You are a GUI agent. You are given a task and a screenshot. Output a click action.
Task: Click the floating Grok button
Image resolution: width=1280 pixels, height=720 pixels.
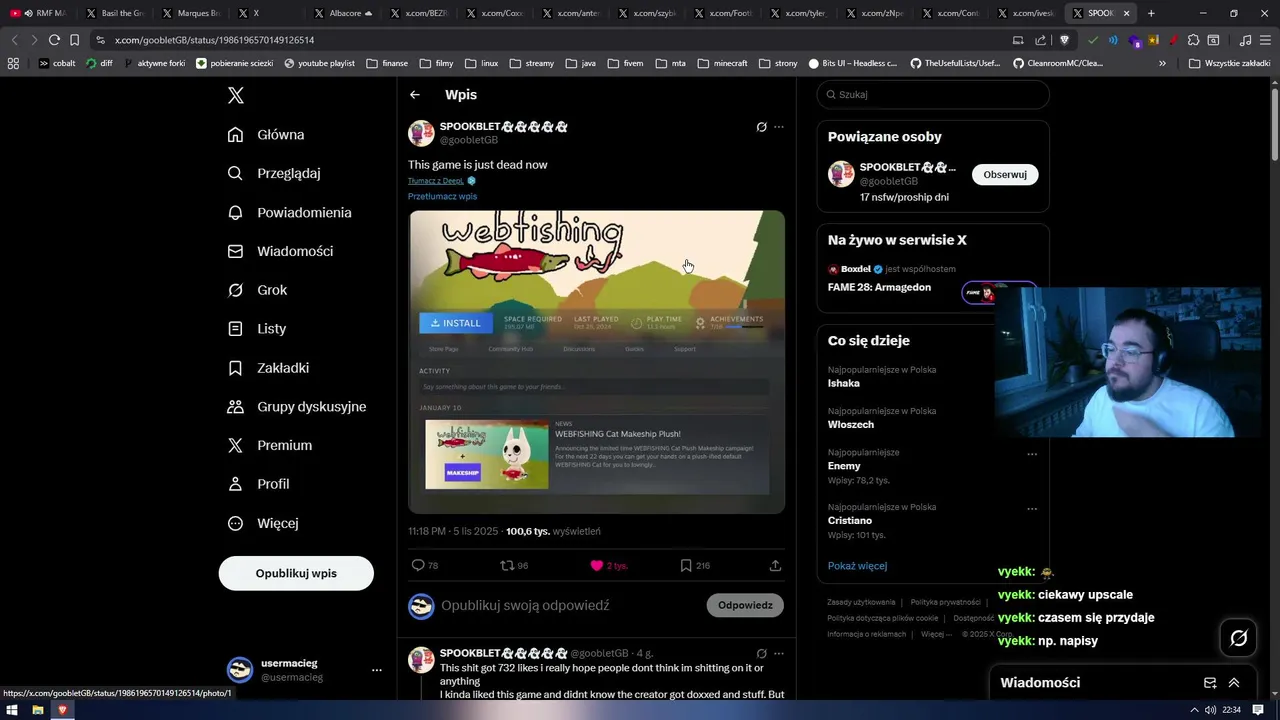1238,638
